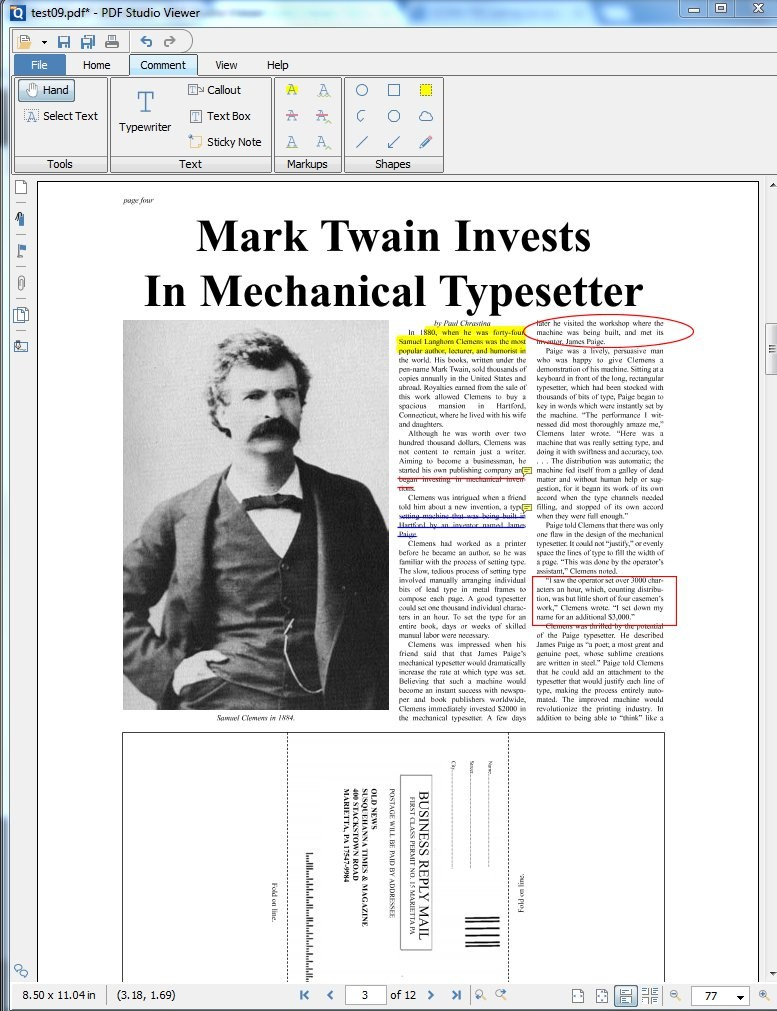Open the Help tab

pyautogui.click(x=278, y=65)
